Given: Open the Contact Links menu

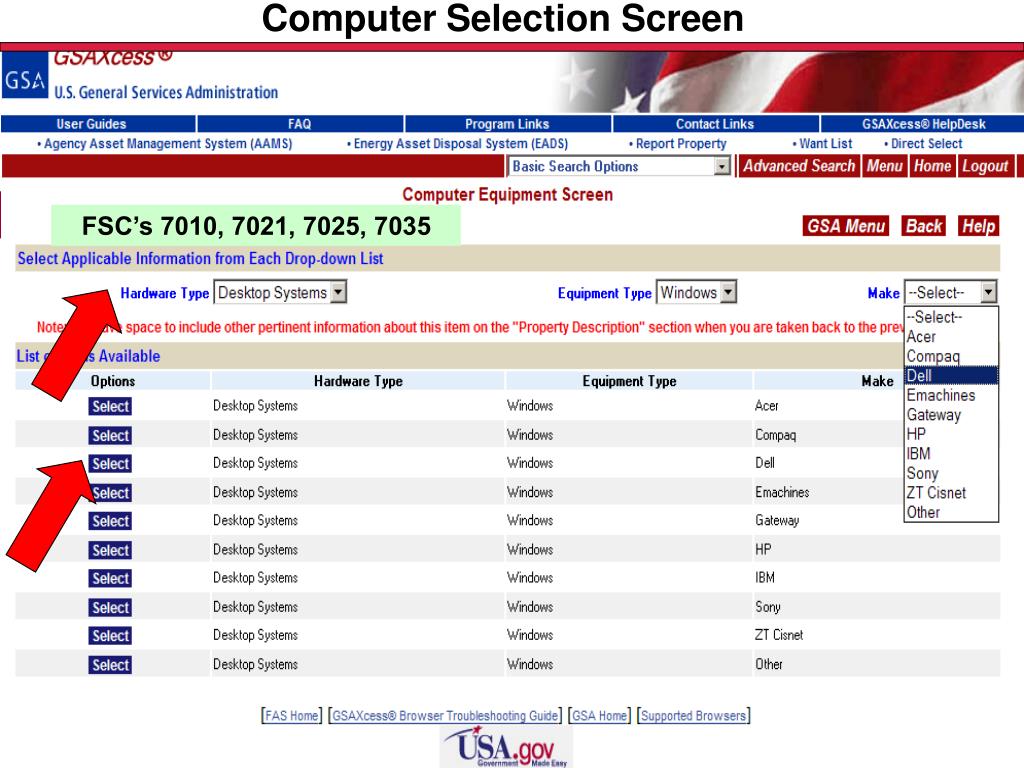Looking at the screenshot, I should (715, 124).
